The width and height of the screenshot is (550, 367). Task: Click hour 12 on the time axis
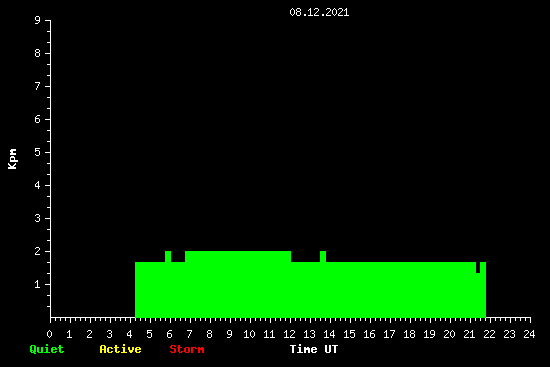tap(289, 334)
